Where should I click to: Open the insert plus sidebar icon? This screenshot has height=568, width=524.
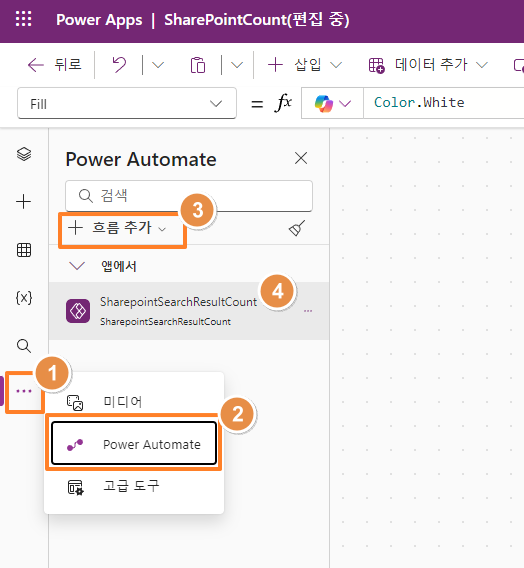pos(24,201)
